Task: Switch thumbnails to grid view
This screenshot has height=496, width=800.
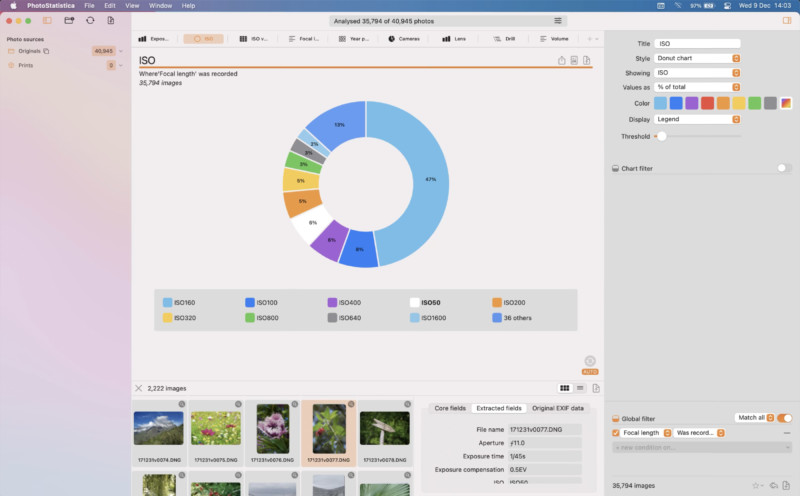Action: tap(565, 388)
